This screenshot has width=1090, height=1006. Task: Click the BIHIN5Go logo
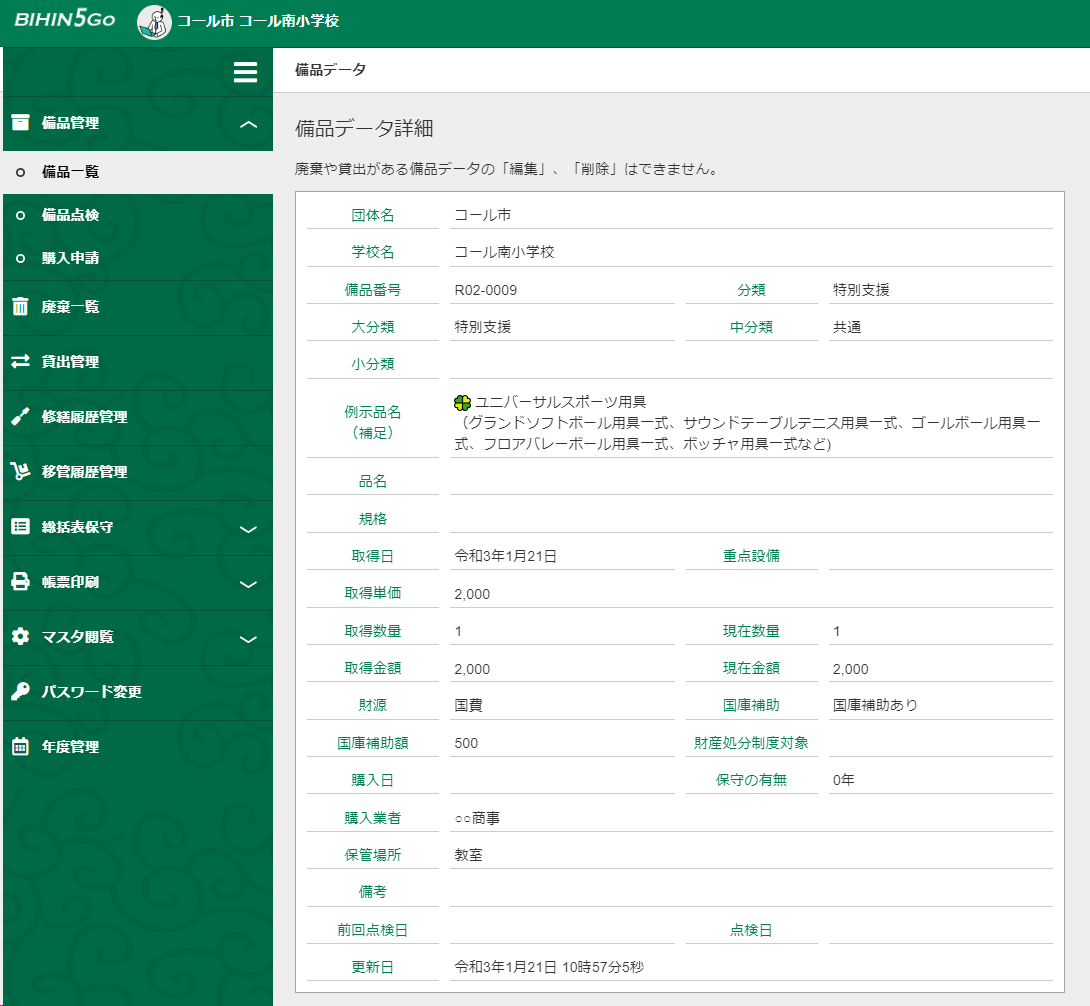[65, 21]
